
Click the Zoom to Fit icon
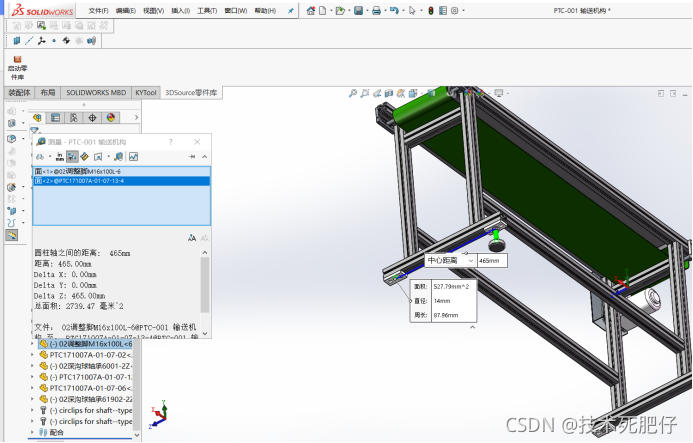point(353,93)
